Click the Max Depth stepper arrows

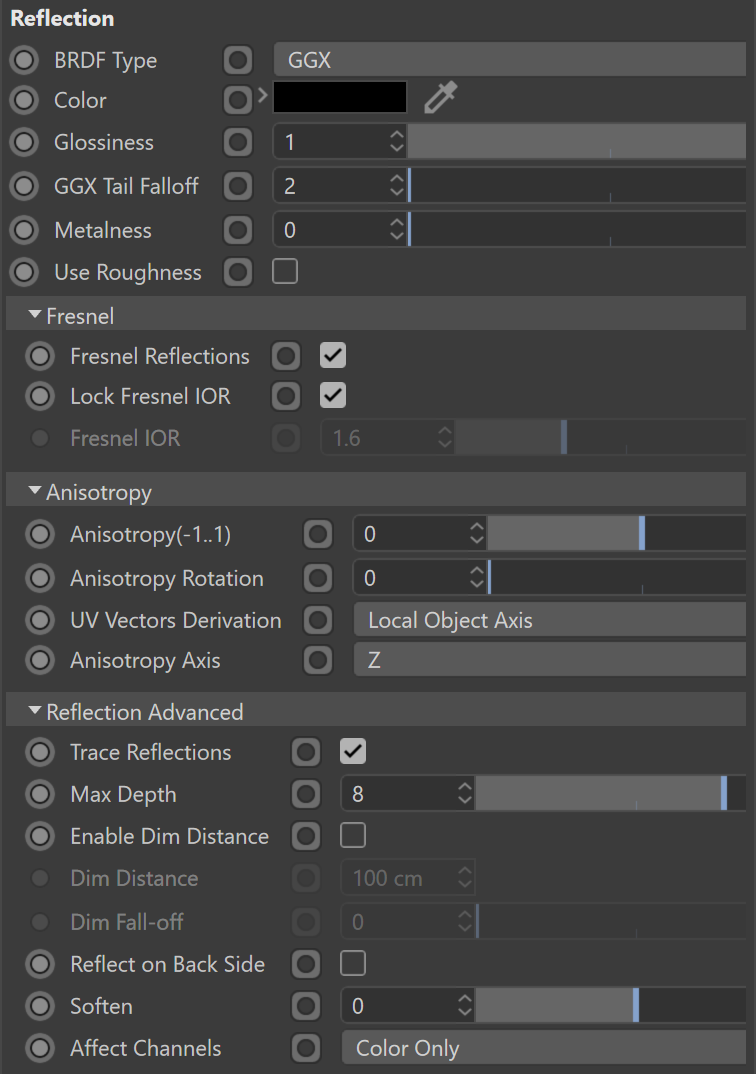(x=465, y=794)
